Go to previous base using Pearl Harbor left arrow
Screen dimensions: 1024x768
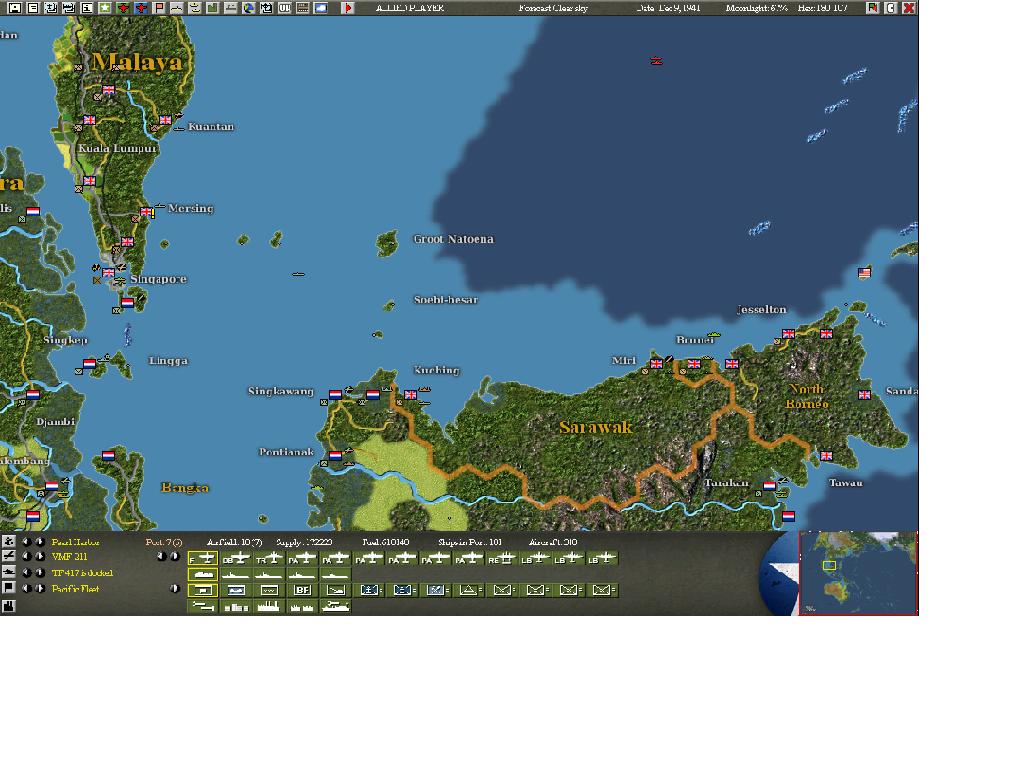(27, 541)
